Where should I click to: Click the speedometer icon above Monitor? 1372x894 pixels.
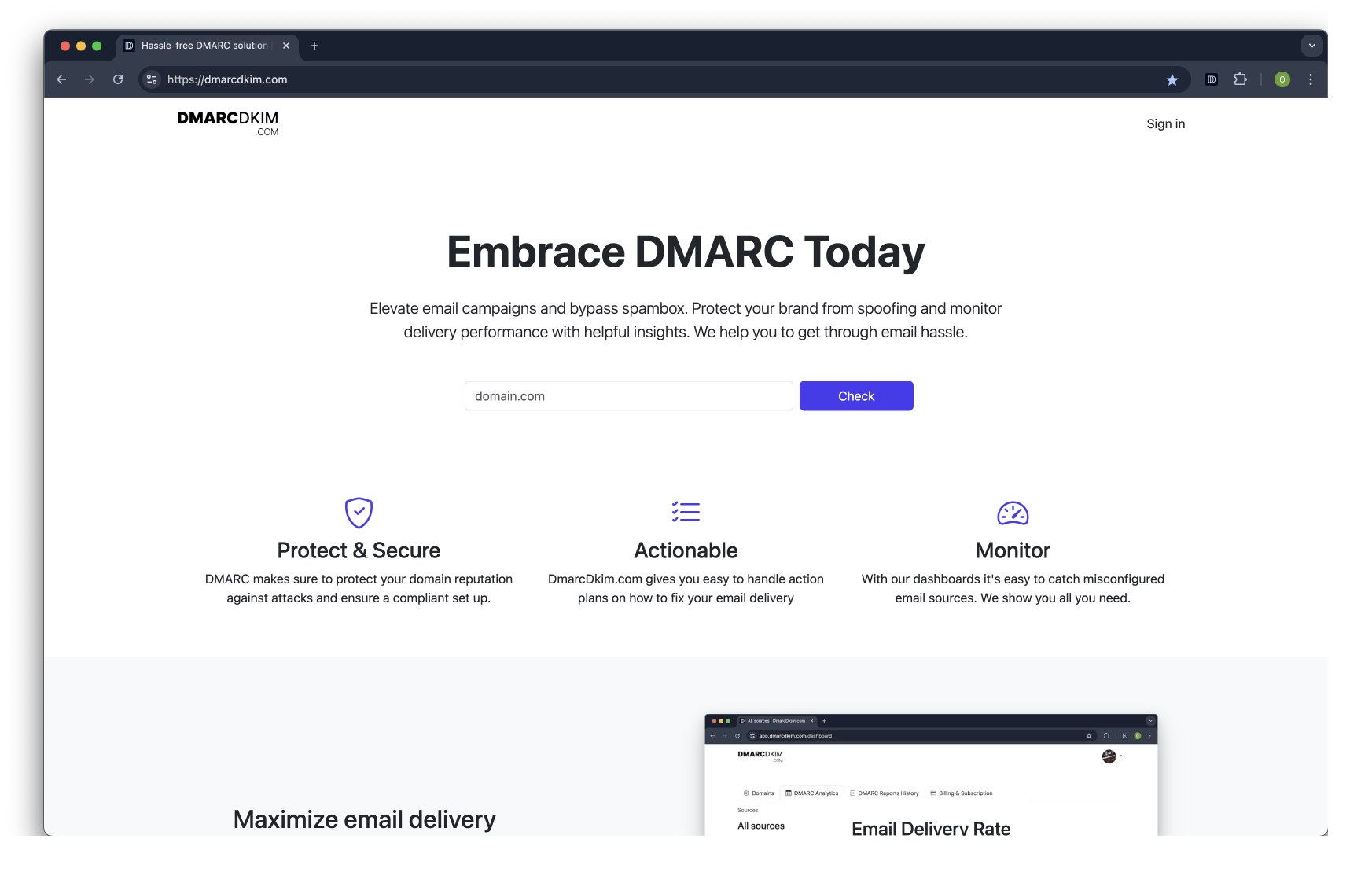pyautogui.click(x=1012, y=513)
